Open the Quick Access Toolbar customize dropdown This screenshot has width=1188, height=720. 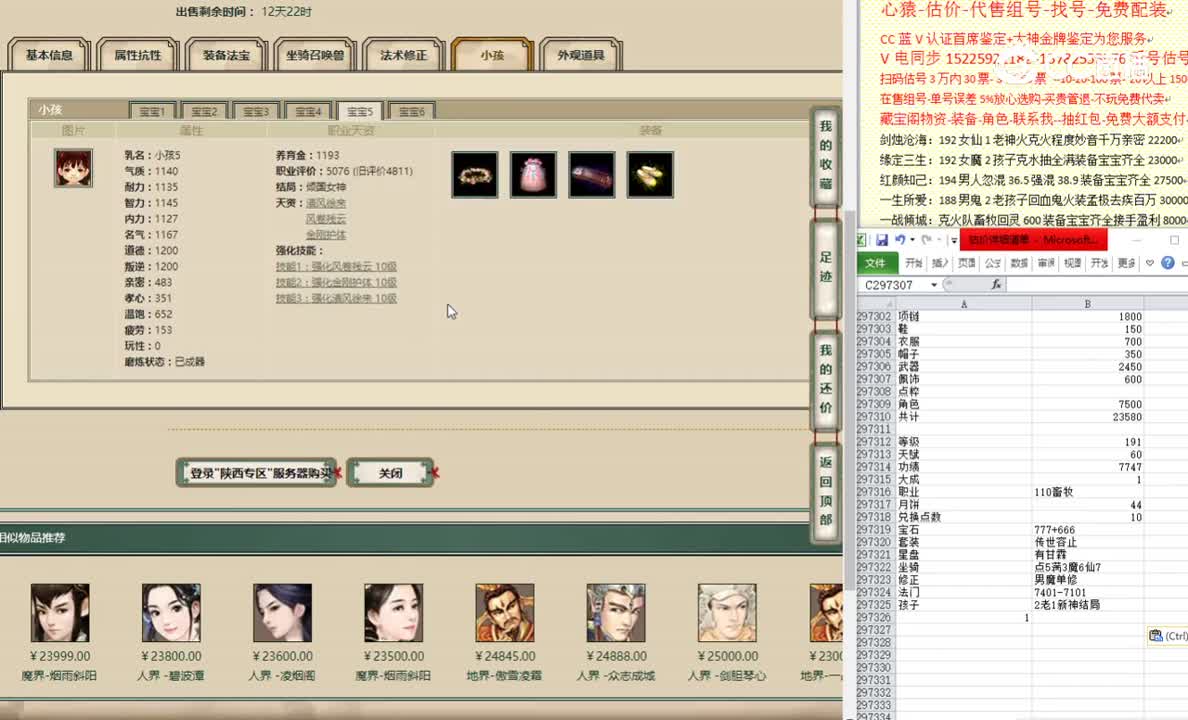tap(952, 240)
